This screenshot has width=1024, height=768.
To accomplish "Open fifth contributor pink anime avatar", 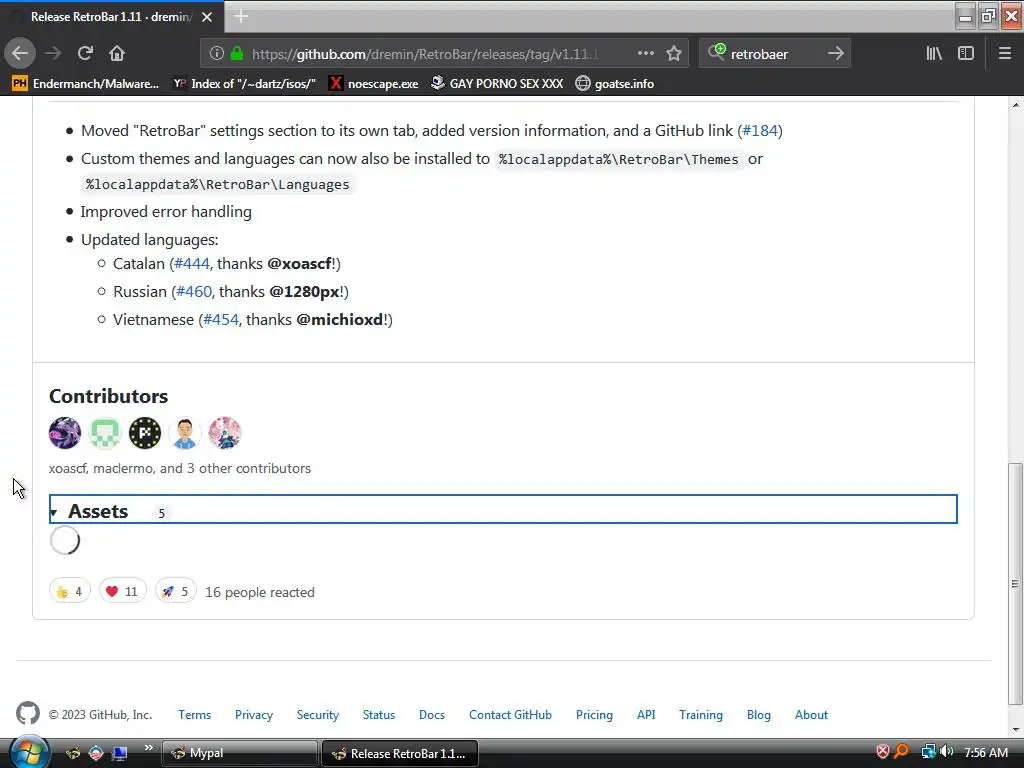I will pos(224,433).
